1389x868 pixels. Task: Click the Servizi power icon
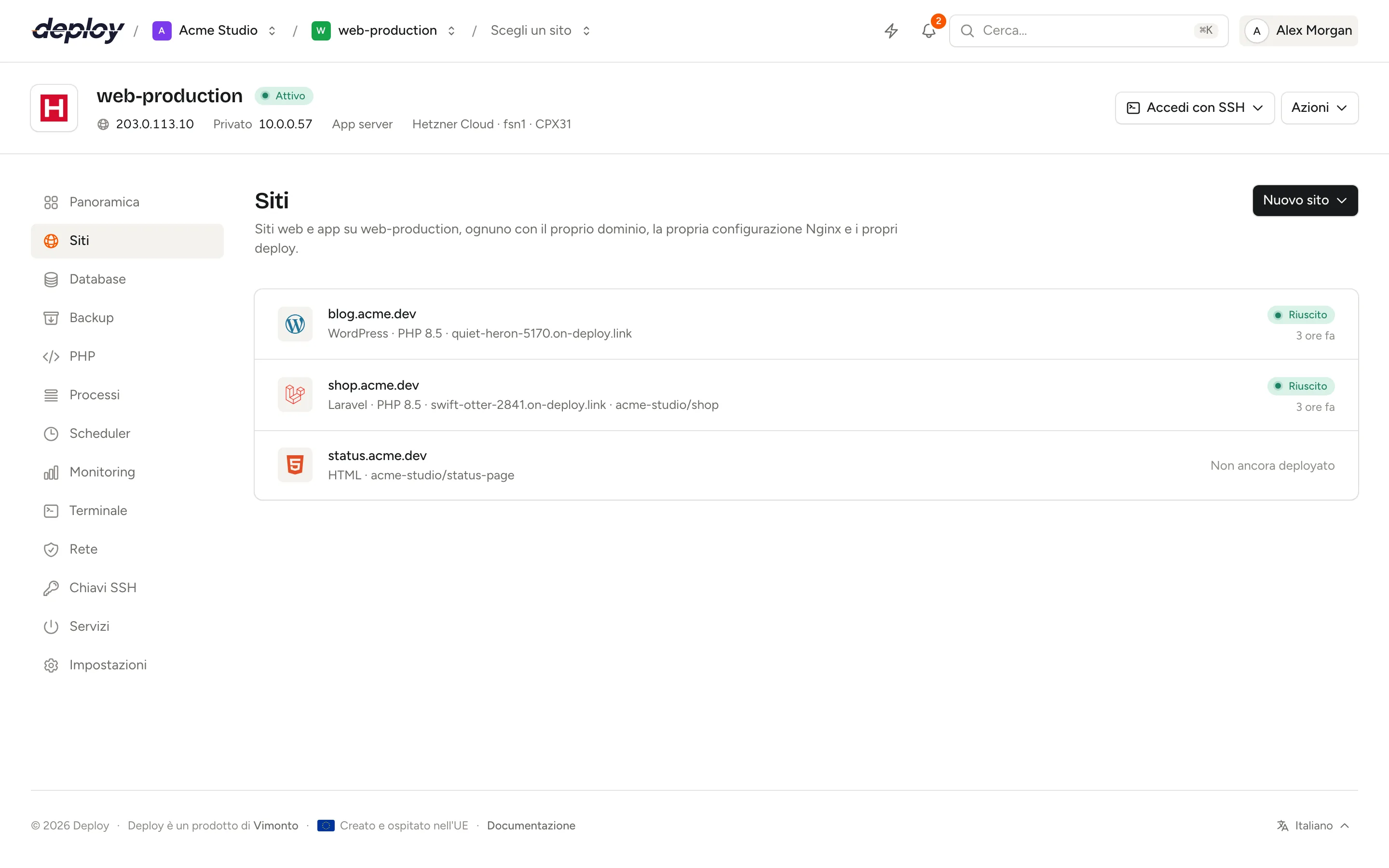(x=51, y=626)
